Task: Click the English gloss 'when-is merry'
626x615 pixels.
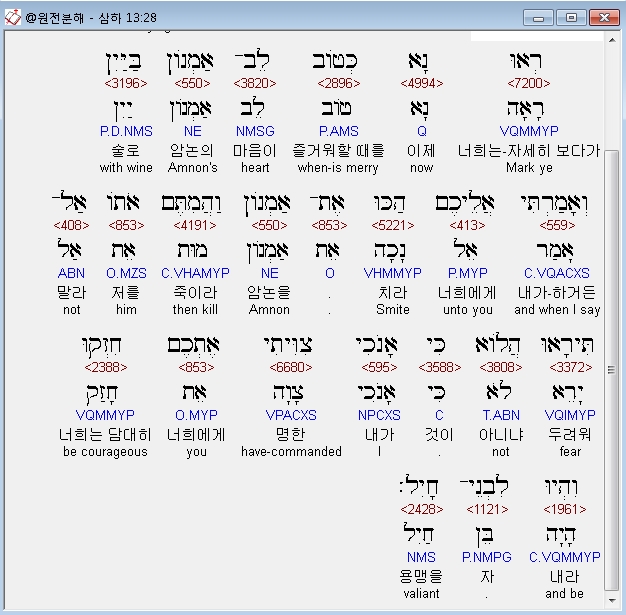Action: 338,168
